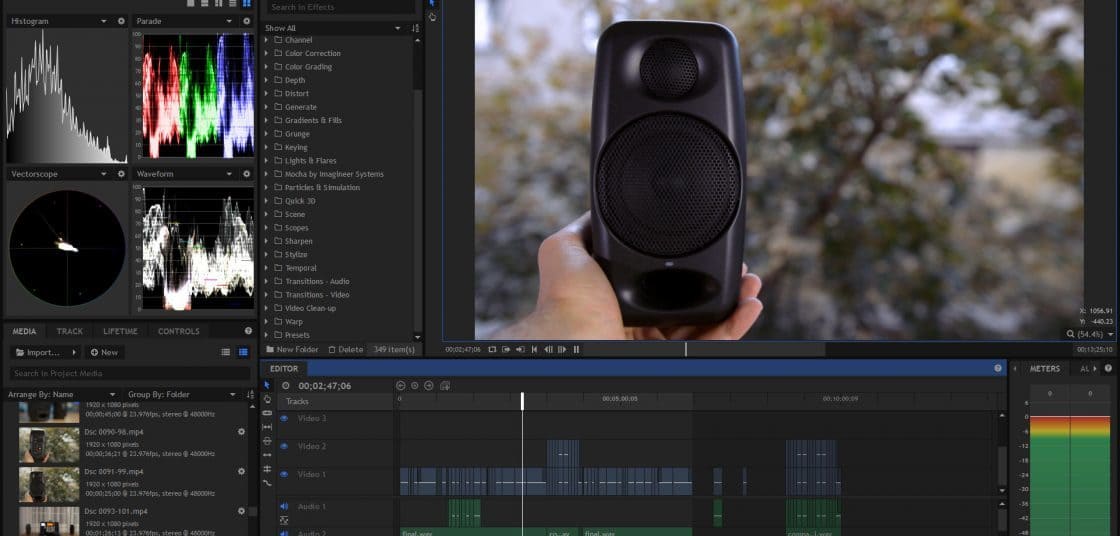Viewport: 1120px width, 536px height.
Task: Select the Slide tool in editor toolbar
Action: (267, 440)
